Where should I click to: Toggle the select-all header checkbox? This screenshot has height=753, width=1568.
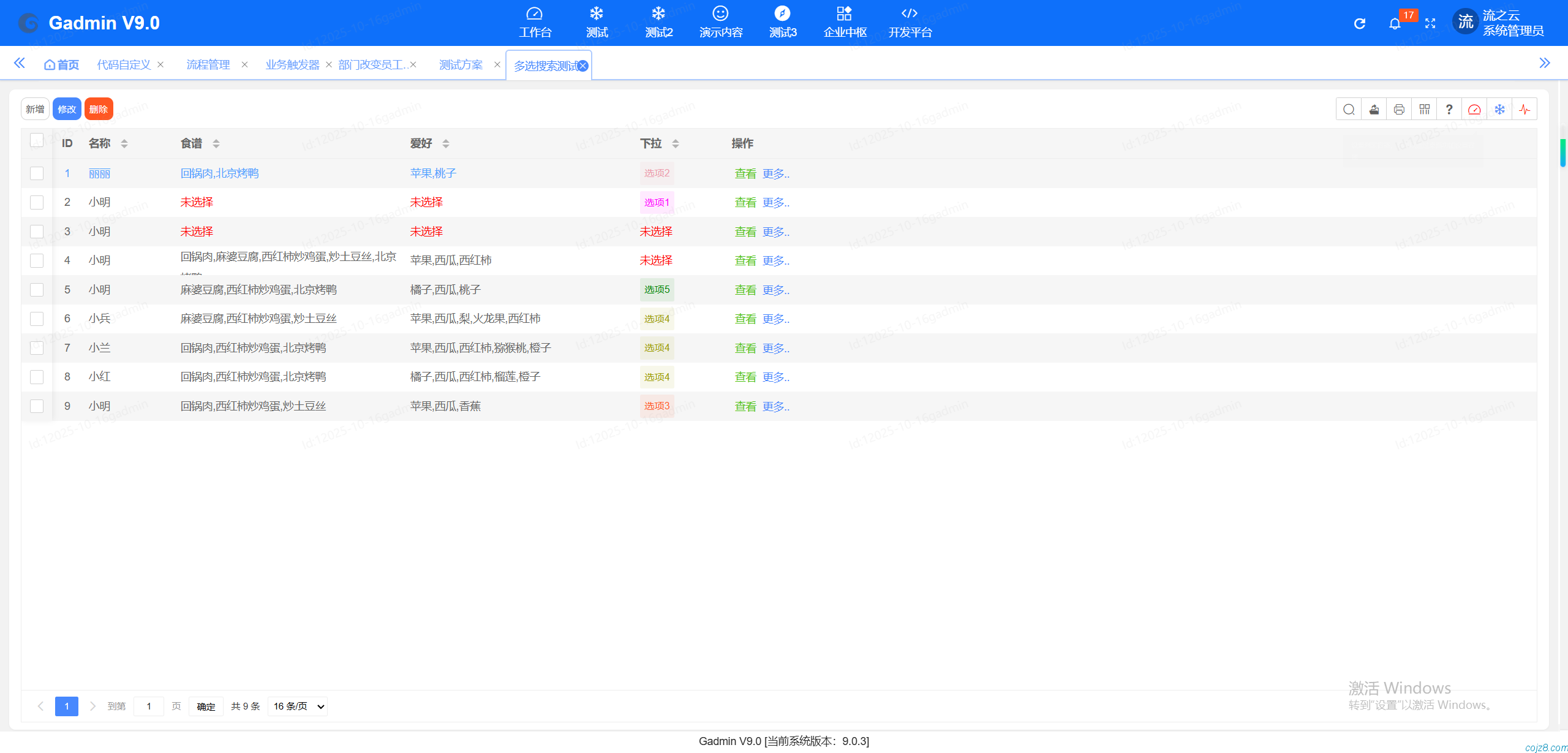pos(37,141)
